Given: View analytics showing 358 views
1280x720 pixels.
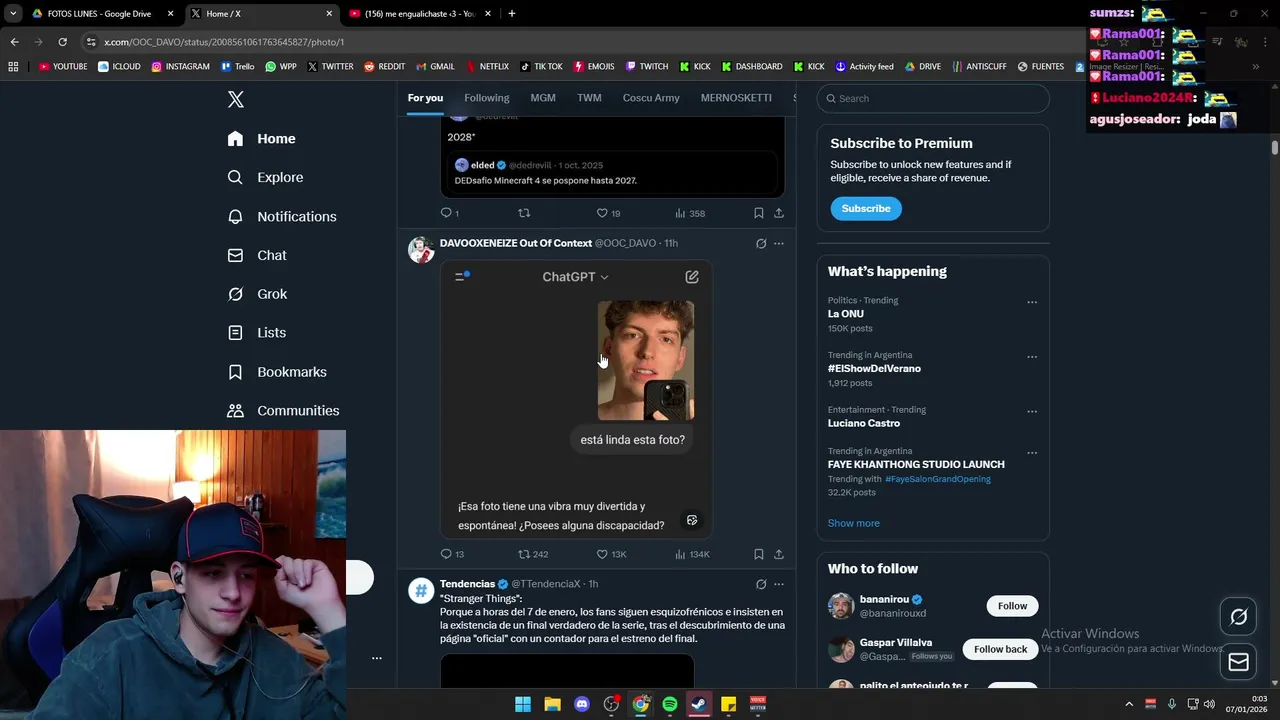Looking at the screenshot, I should tap(690, 213).
